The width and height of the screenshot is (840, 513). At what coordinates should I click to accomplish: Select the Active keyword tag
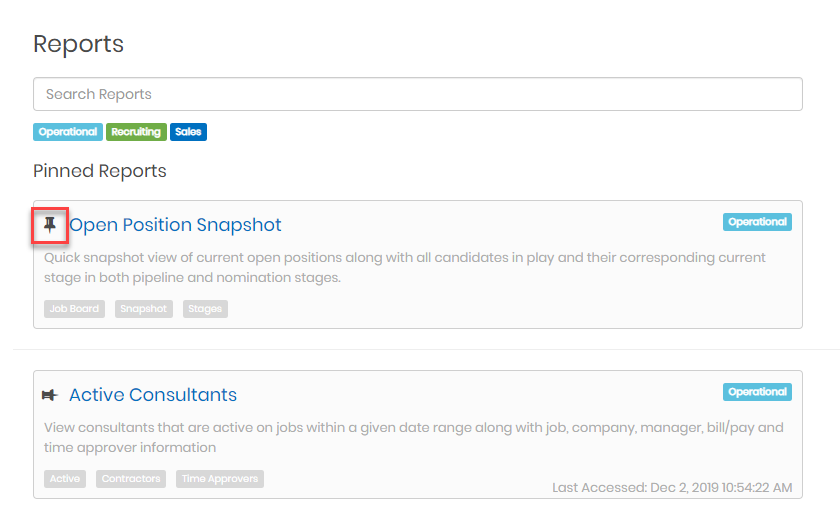point(65,479)
